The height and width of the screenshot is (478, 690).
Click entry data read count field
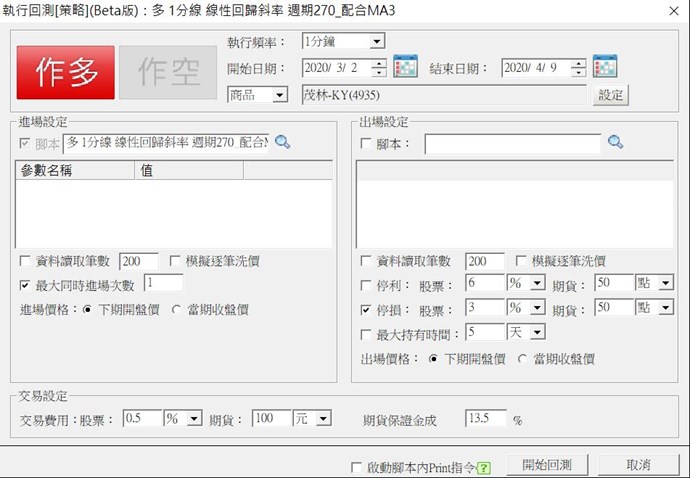coord(139,261)
